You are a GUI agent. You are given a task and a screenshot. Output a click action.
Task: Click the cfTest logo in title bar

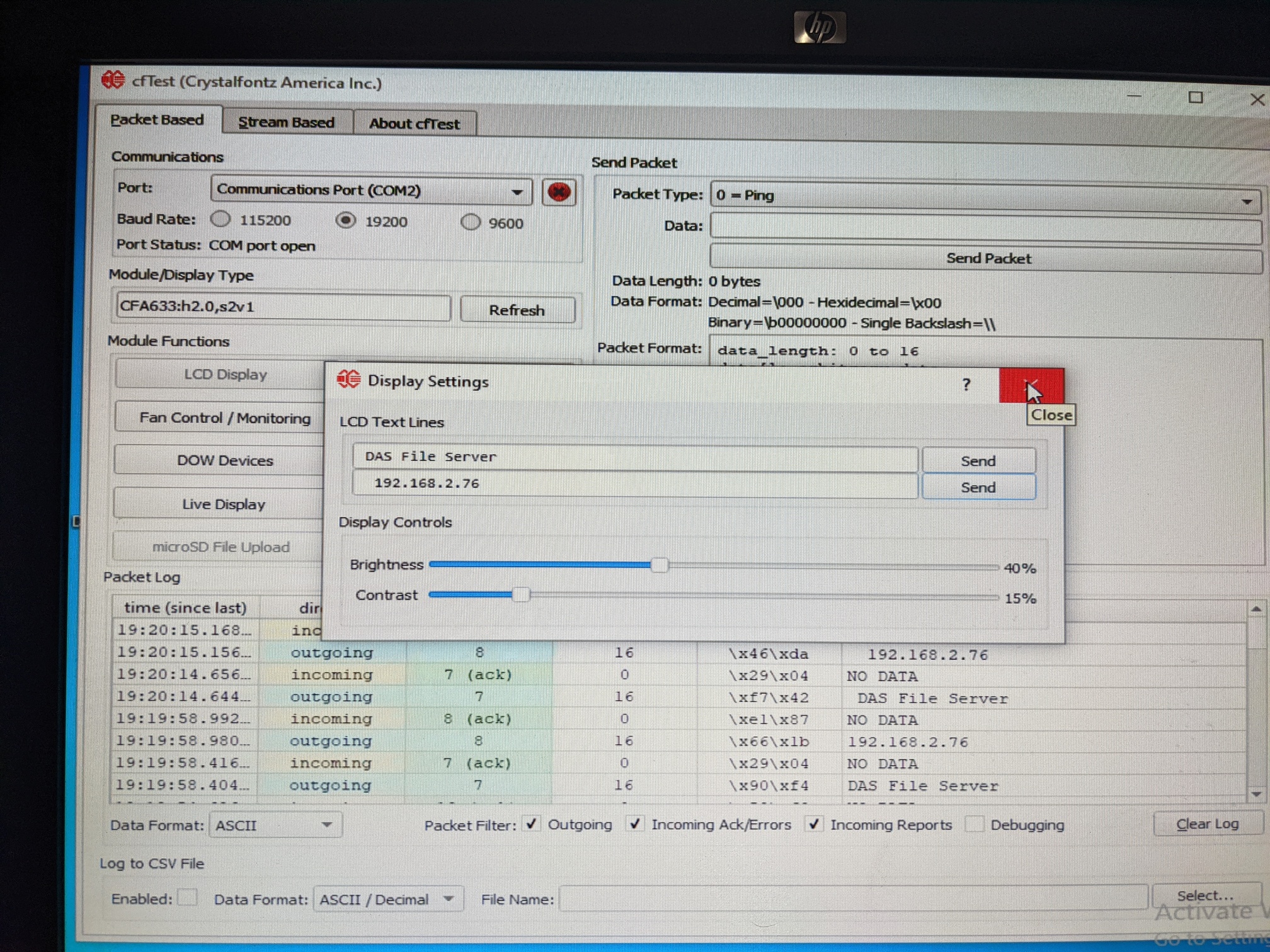113,80
